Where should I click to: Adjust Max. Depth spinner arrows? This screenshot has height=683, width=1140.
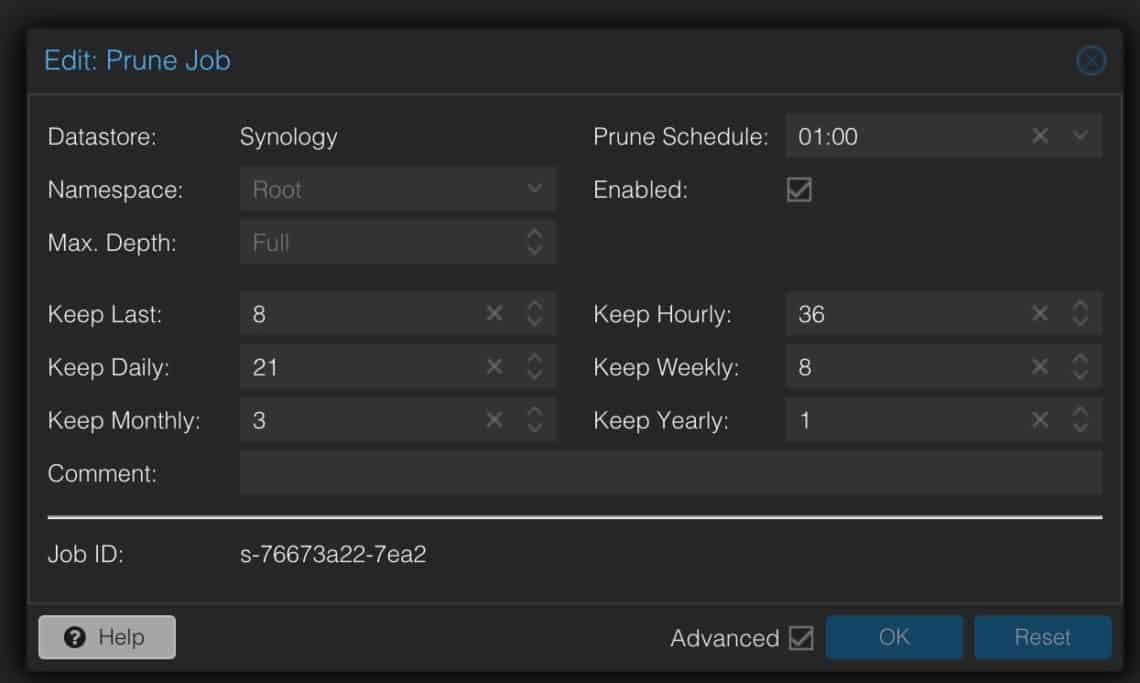click(534, 242)
